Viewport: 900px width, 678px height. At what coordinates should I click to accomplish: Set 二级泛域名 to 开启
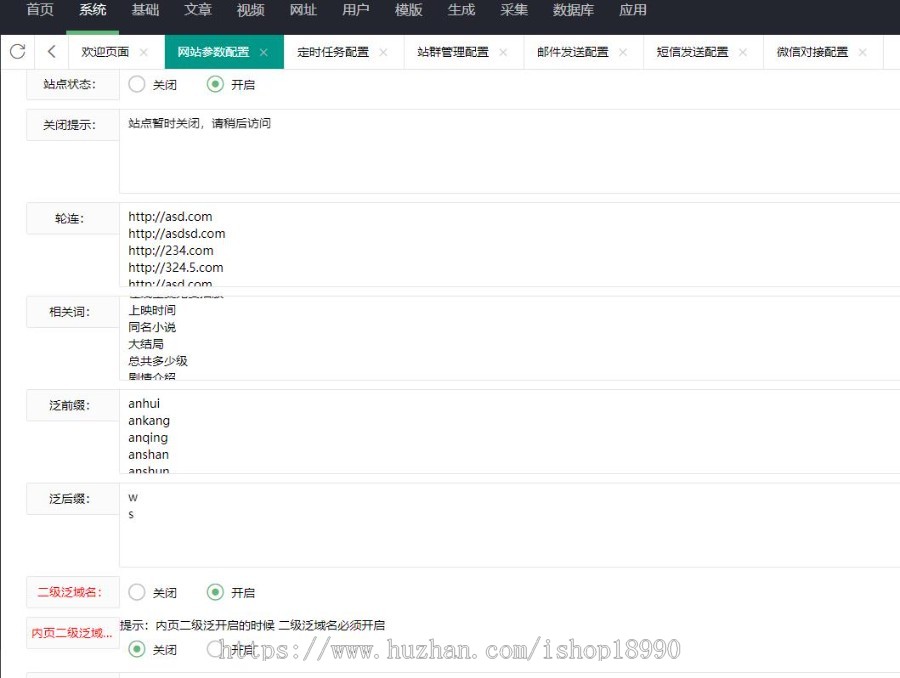tap(215, 592)
